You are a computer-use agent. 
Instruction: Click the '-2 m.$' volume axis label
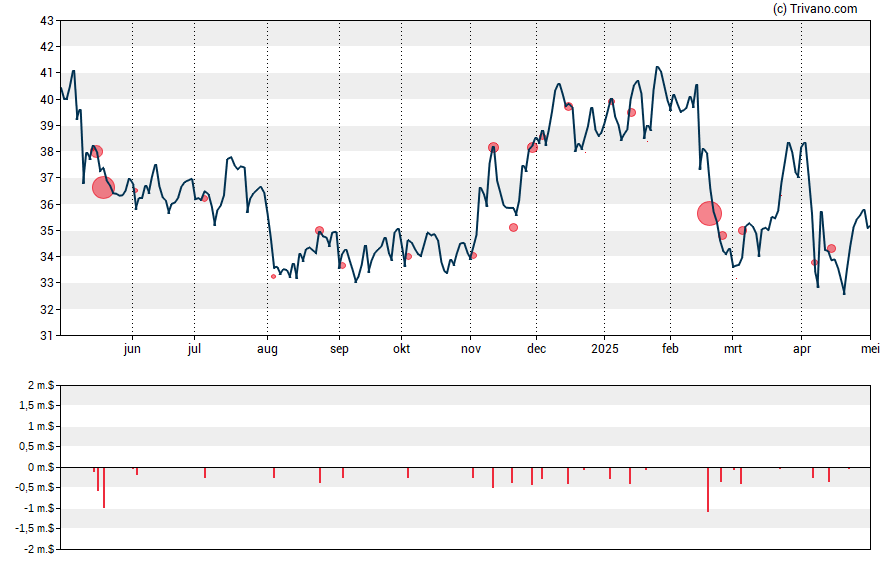coord(39,549)
